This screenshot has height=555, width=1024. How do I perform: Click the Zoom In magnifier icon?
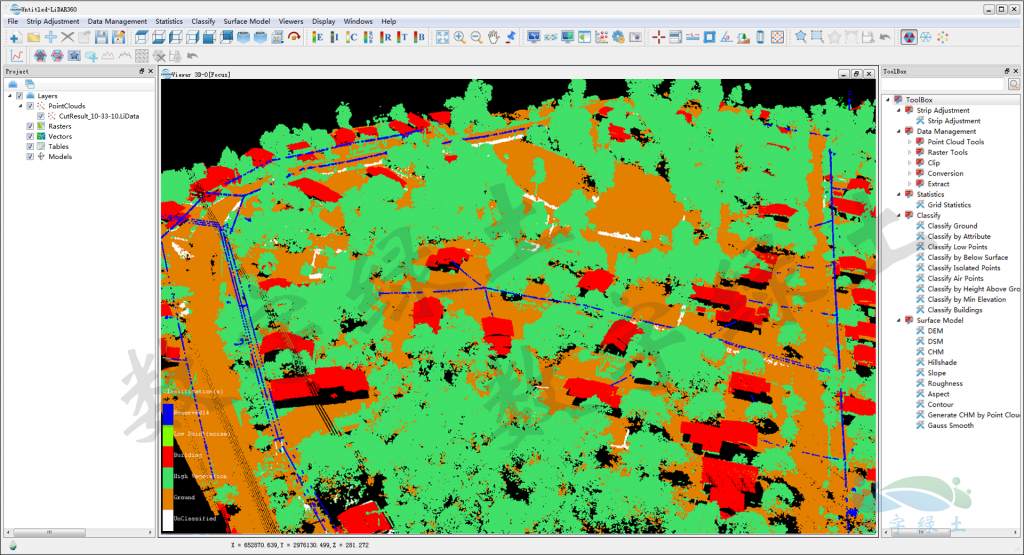point(459,37)
